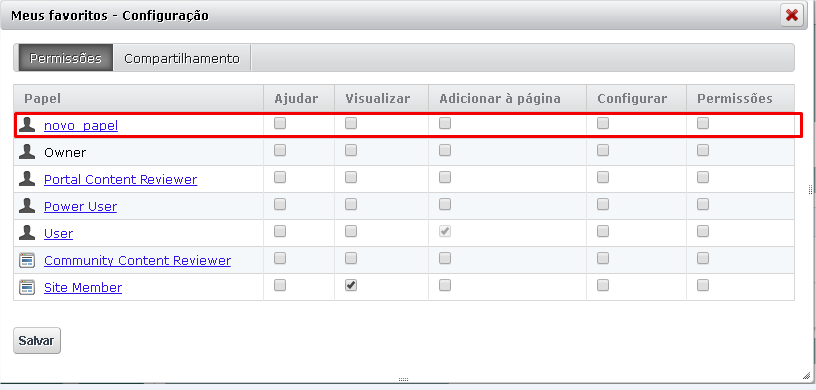The height and width of the screenshot is (390, 816).
Task: Click the Owner role user icon
Action: pyautogui.click(x=27, y=152)
